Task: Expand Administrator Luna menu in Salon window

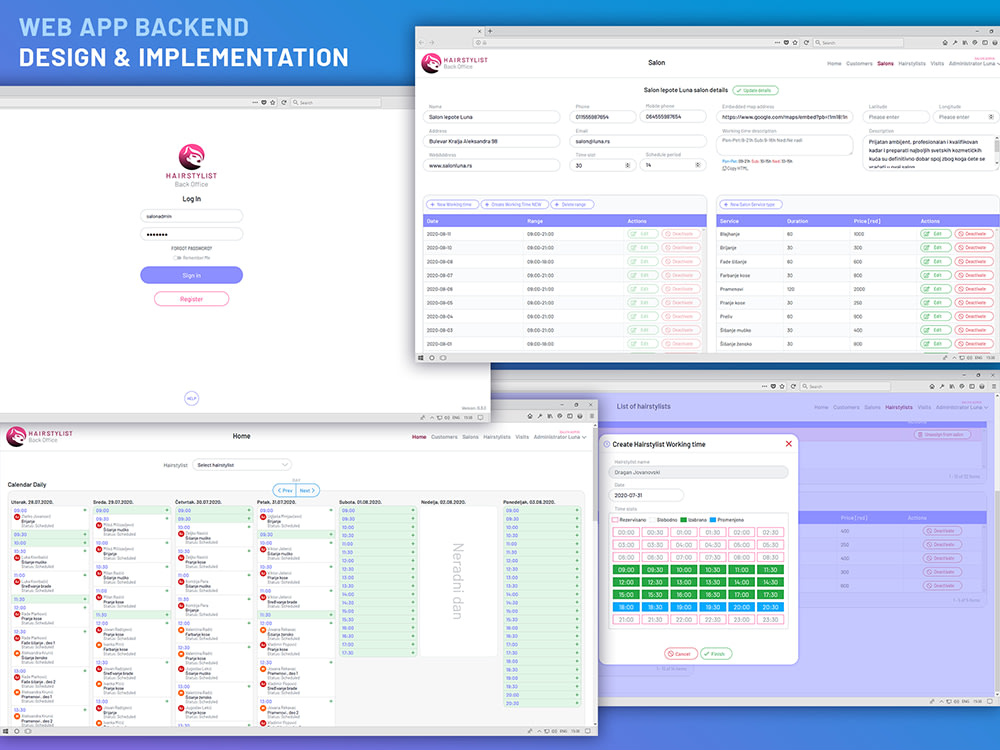Action: click(974, 64)
